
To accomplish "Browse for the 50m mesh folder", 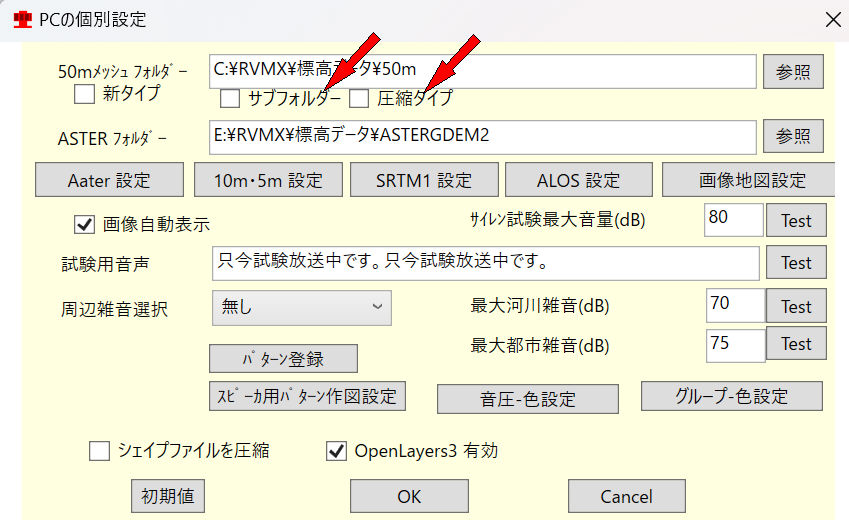I will [x=793, y=72].
